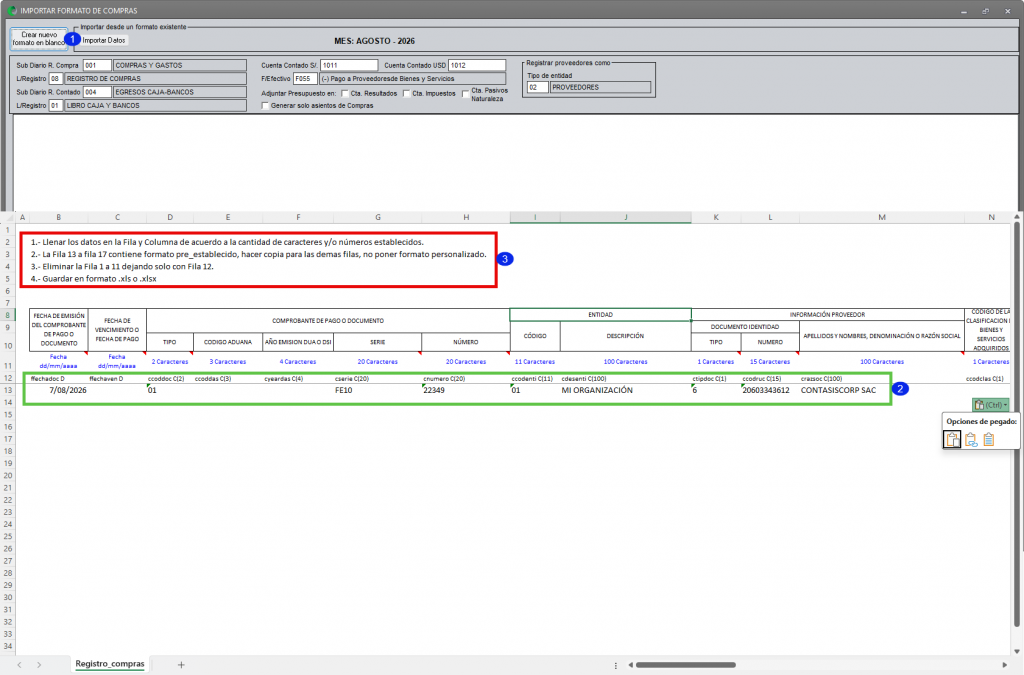Select the date cell 7/08/2026
1024x675 pixels.
pos(59,390)
